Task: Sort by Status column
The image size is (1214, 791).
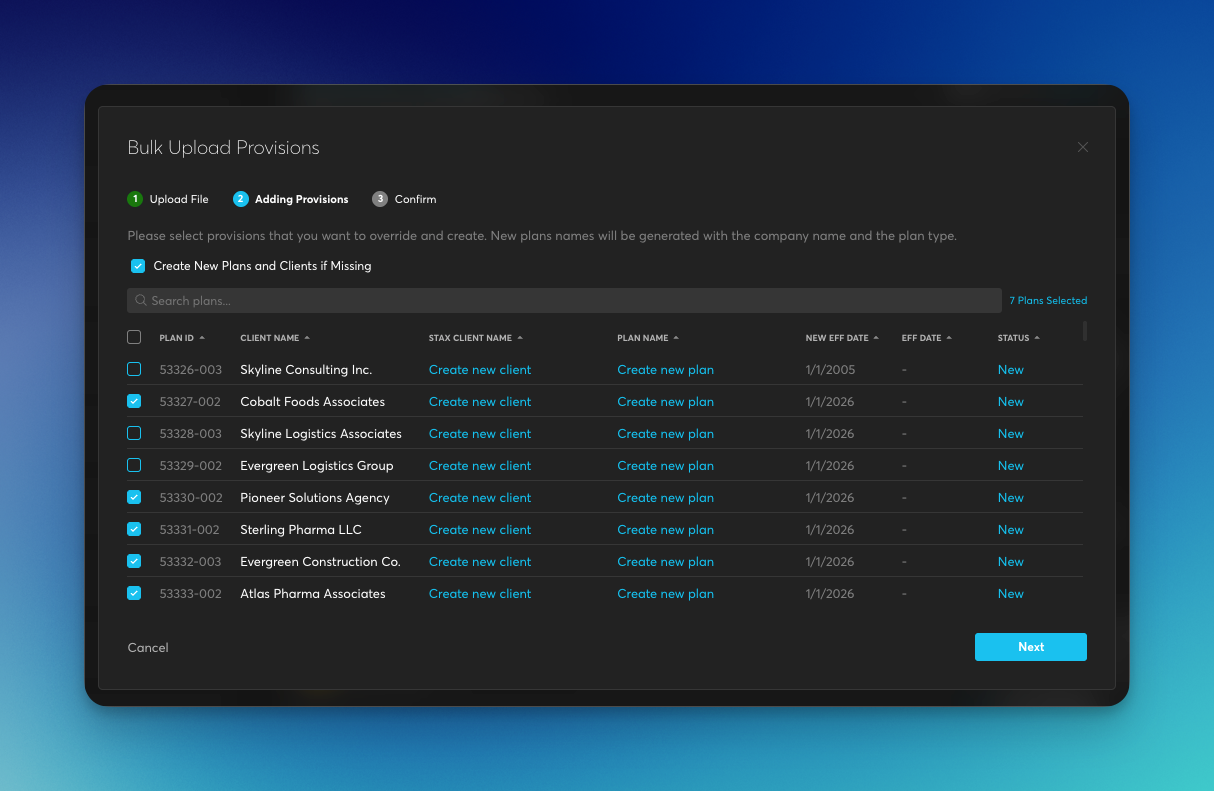Action: pos(1019,338)
